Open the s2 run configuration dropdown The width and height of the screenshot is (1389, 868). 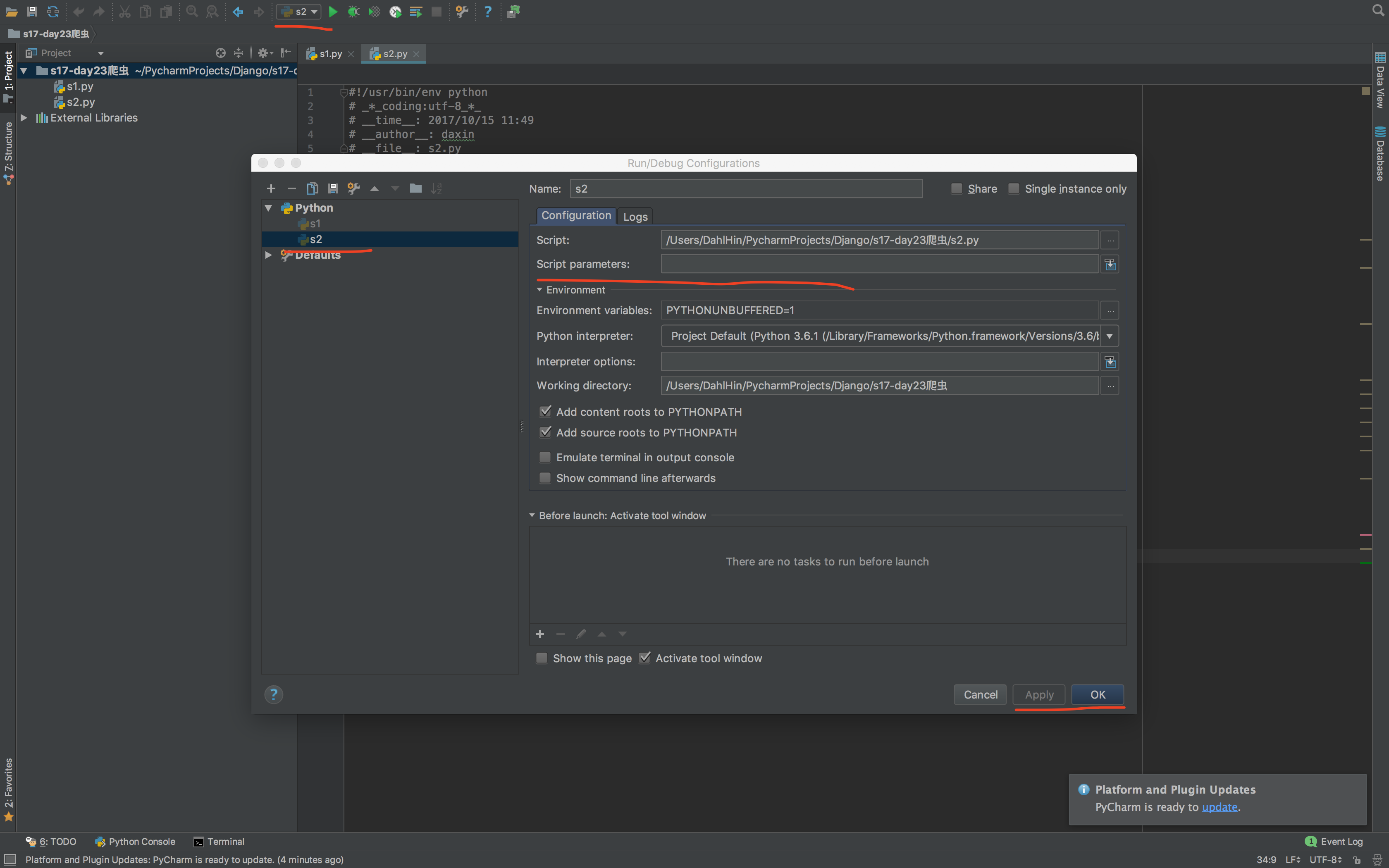pyautogui.click(x=298, y=12)
